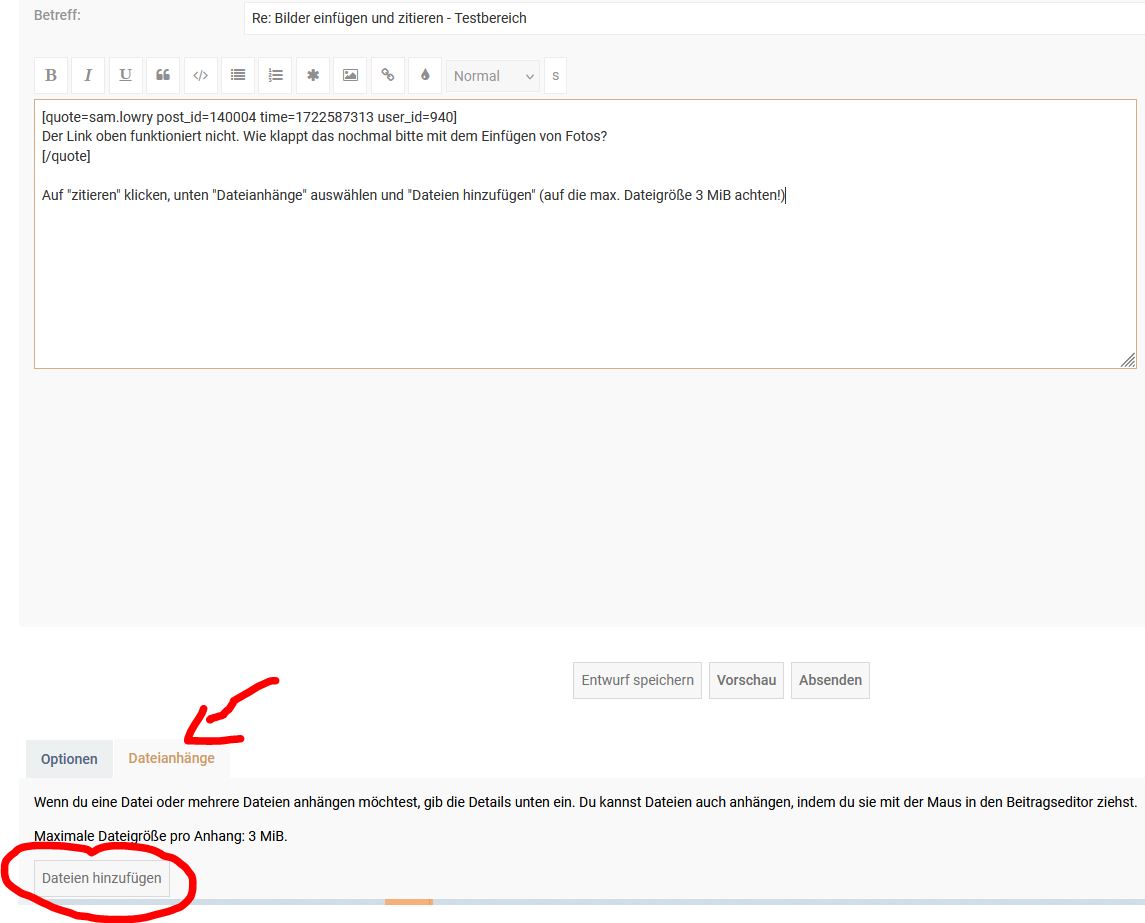Open the Normal font size dropdown
The height and width of the screenshot is (923, 1145).
pyautogui.click(x=493, y=76)
